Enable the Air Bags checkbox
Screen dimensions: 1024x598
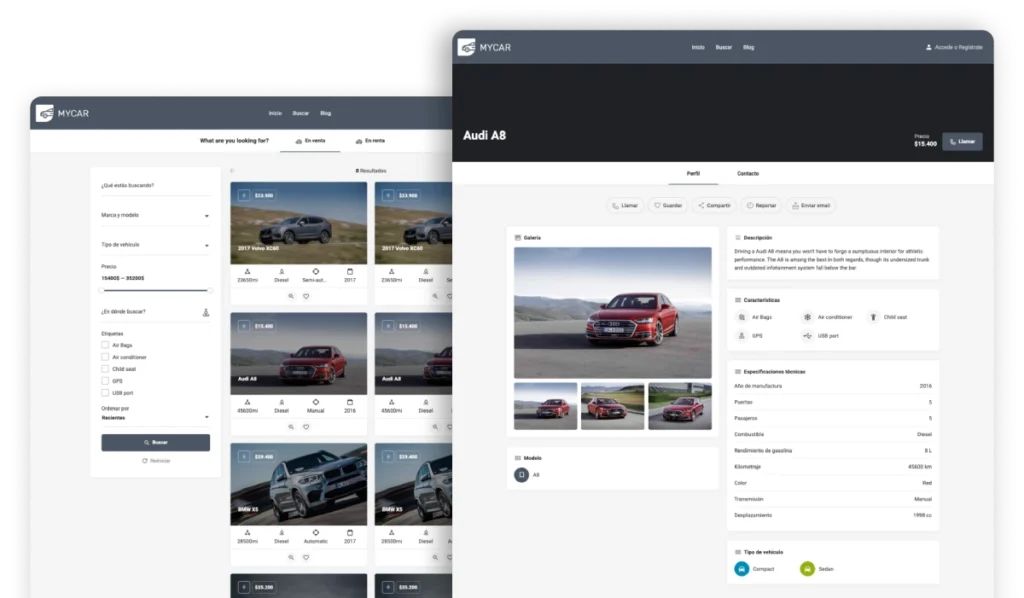105,345
